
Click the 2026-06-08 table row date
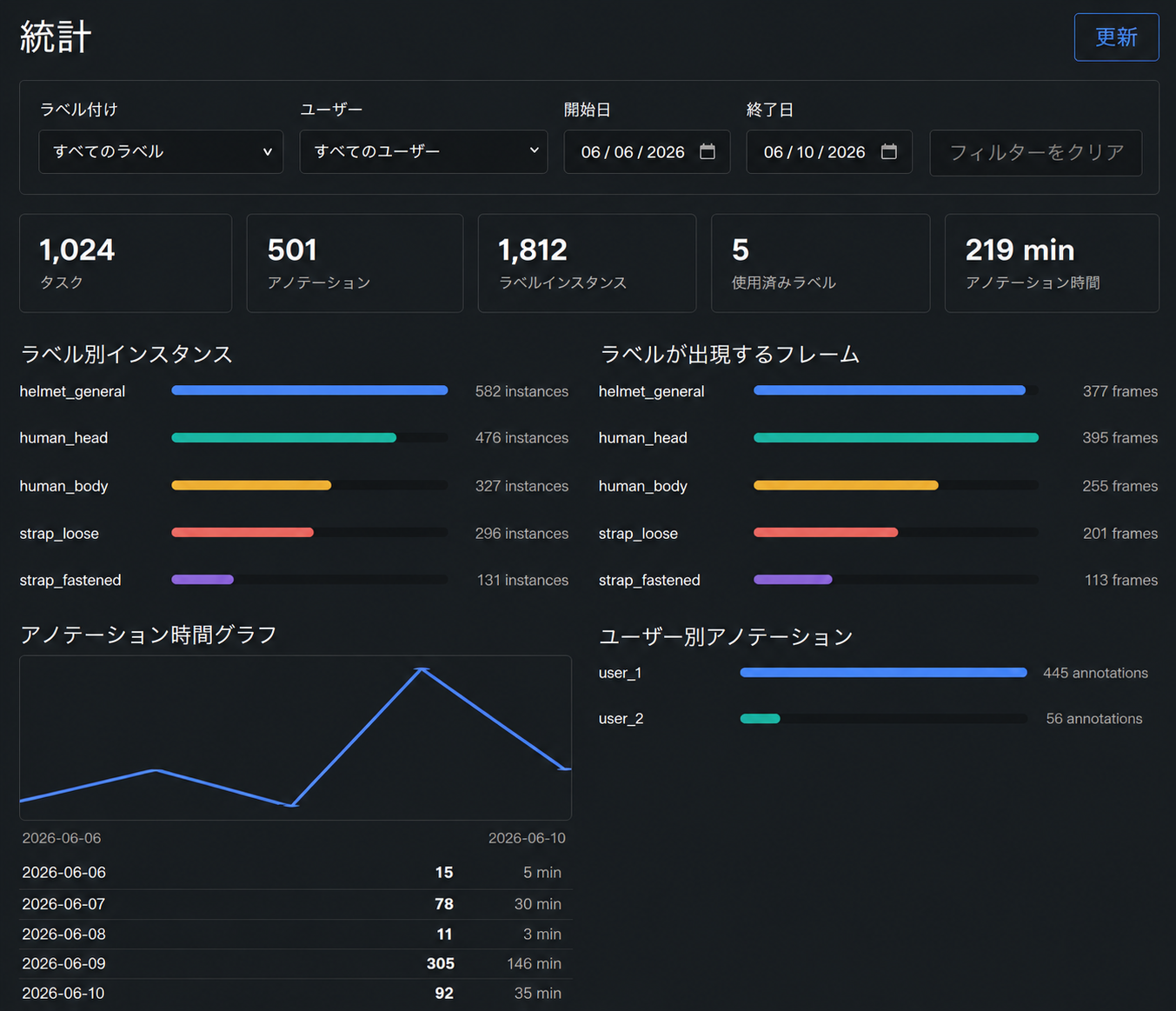click(63, 934)
